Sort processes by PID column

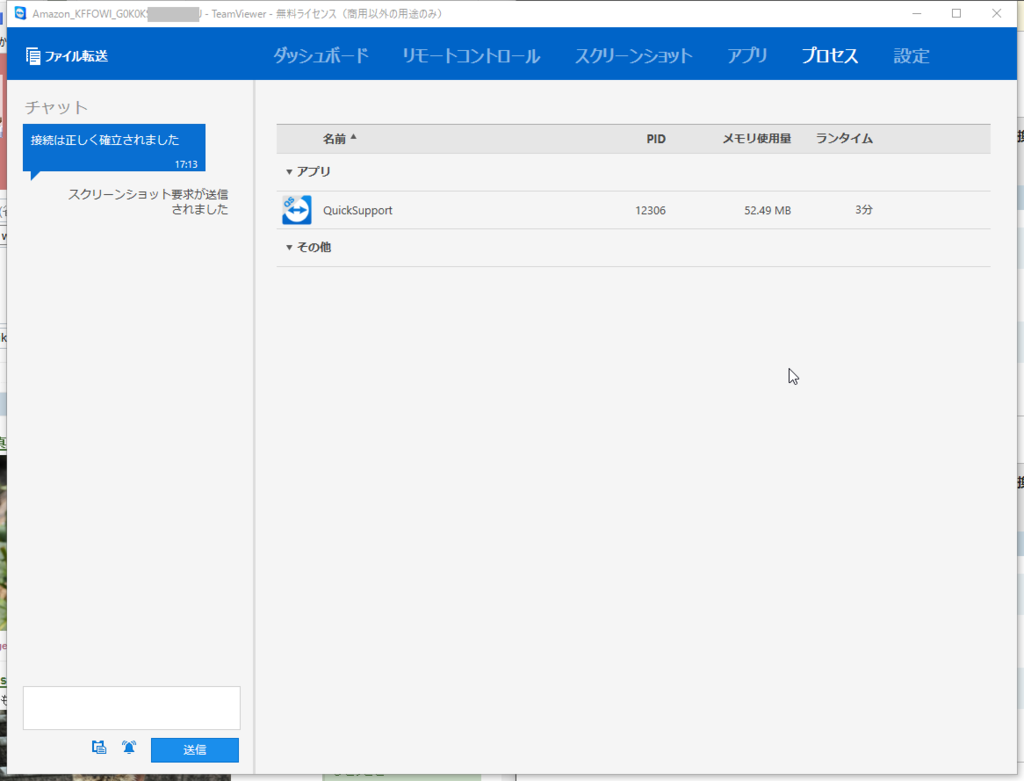[x=656, y=138]
